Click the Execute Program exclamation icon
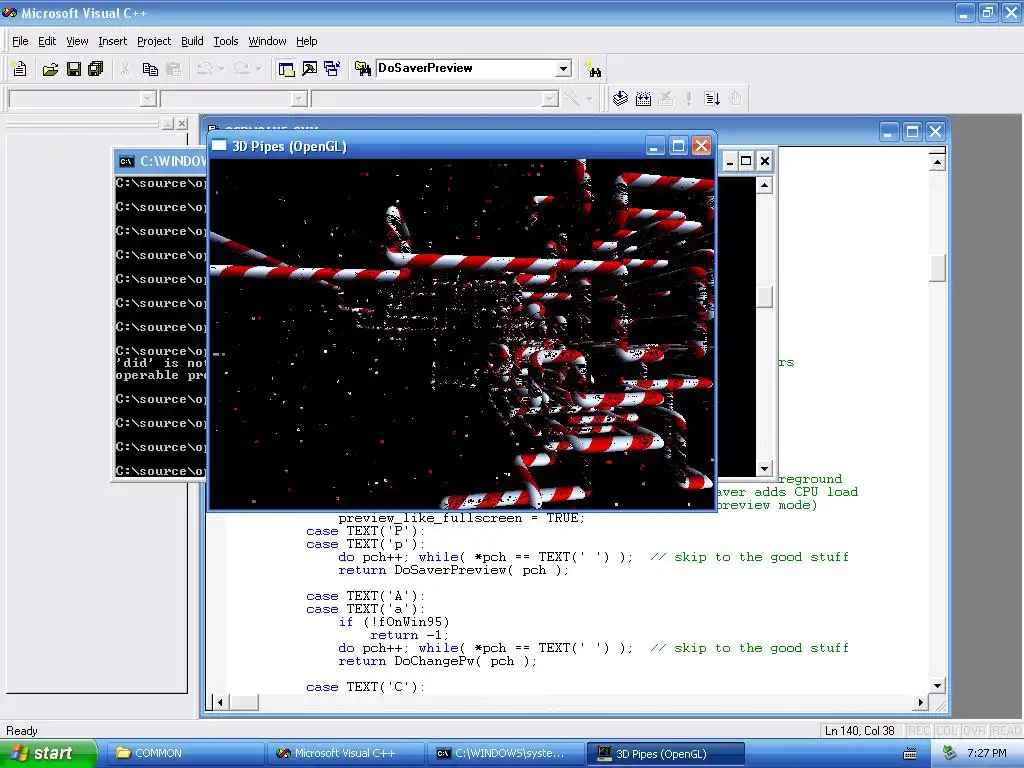 [688, 99]
